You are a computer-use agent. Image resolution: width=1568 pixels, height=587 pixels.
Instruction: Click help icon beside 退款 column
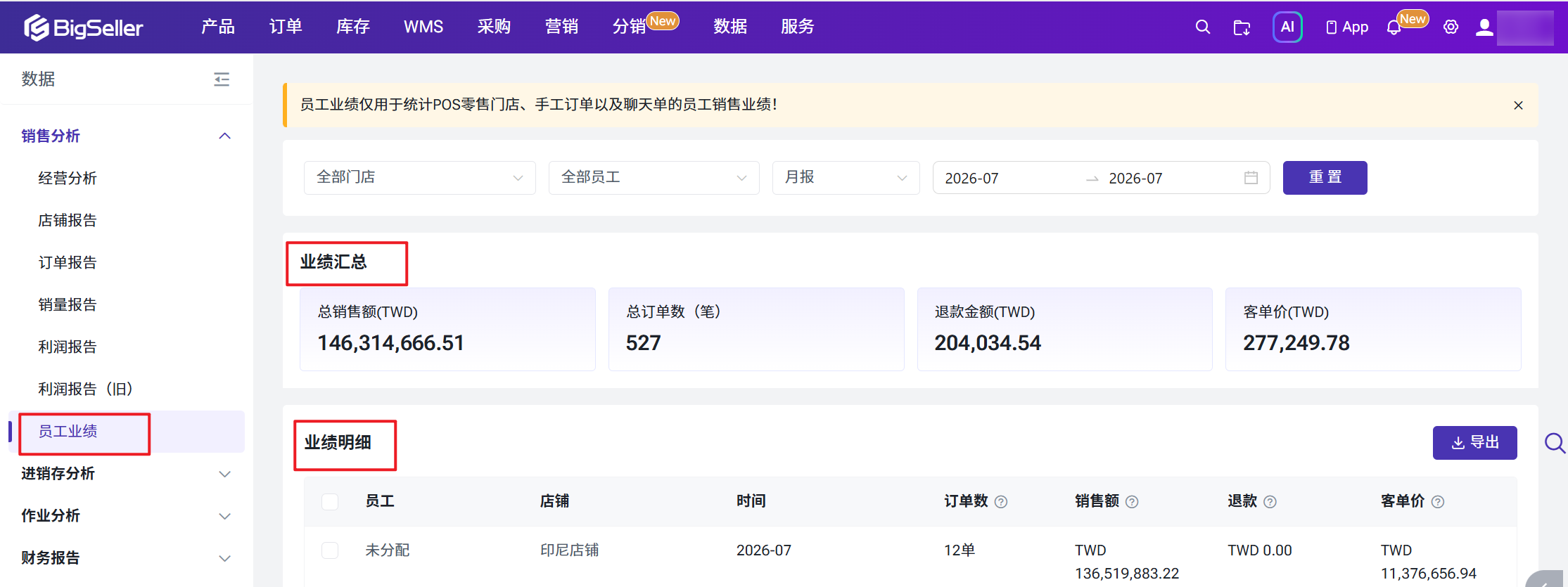pyautogui.click(x=1270, y=502)
